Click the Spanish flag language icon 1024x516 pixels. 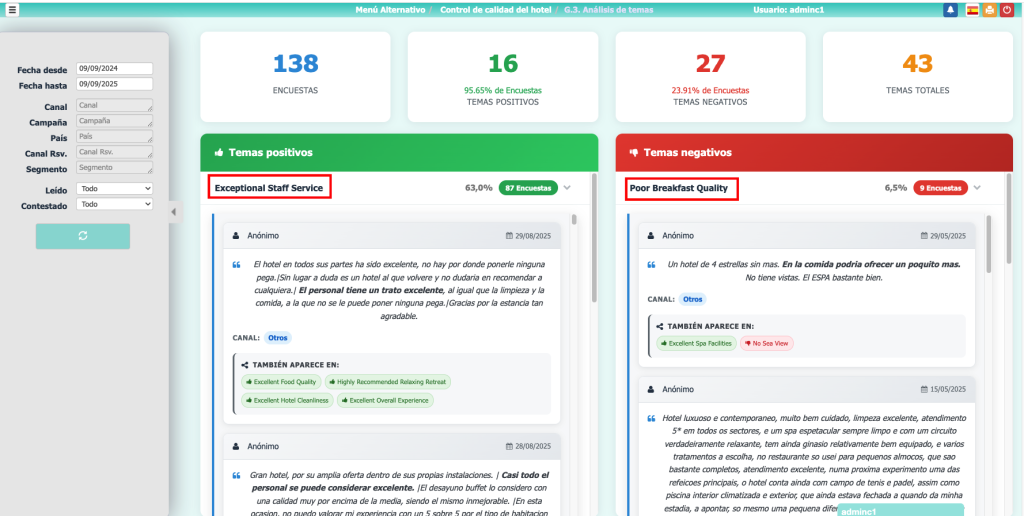coord(972,10)
